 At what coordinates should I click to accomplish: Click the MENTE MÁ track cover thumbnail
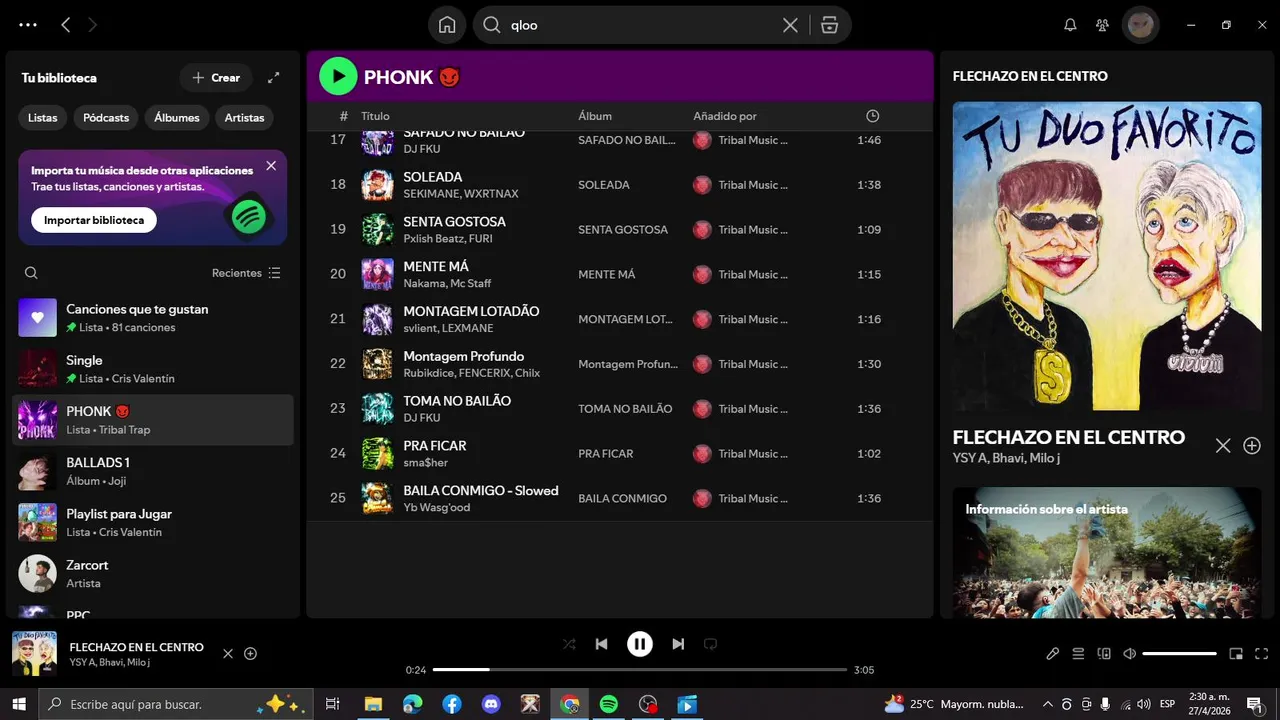click(x=377, y=274)
